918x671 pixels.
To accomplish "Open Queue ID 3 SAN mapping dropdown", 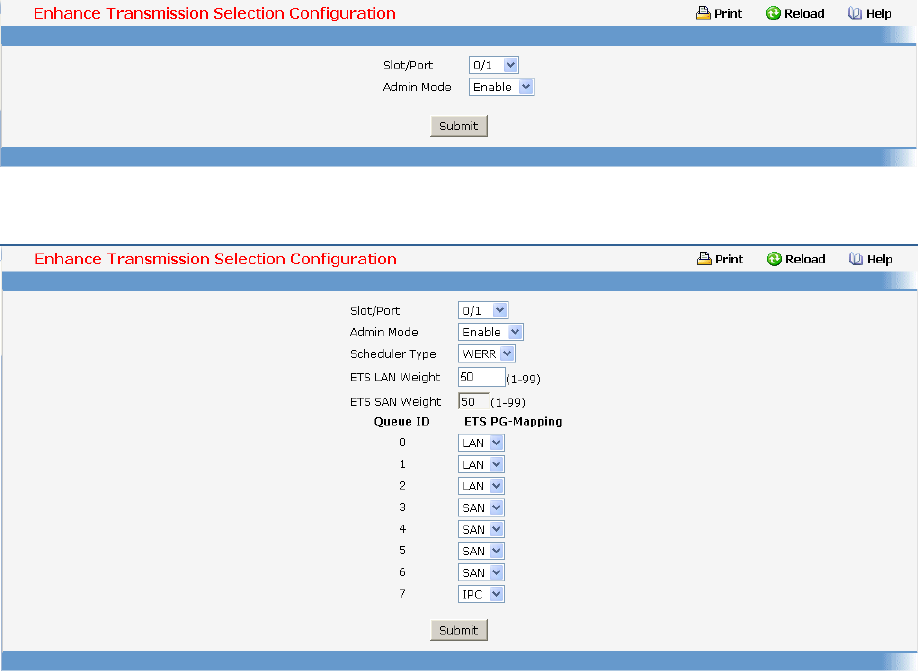I will pos(481,508).
